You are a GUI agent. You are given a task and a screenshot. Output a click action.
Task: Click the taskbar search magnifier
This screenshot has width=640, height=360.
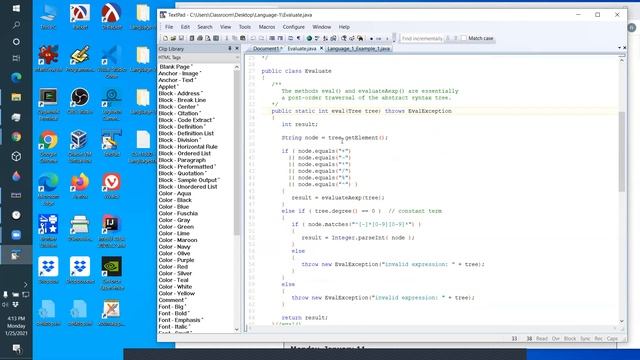pos(16,25)
